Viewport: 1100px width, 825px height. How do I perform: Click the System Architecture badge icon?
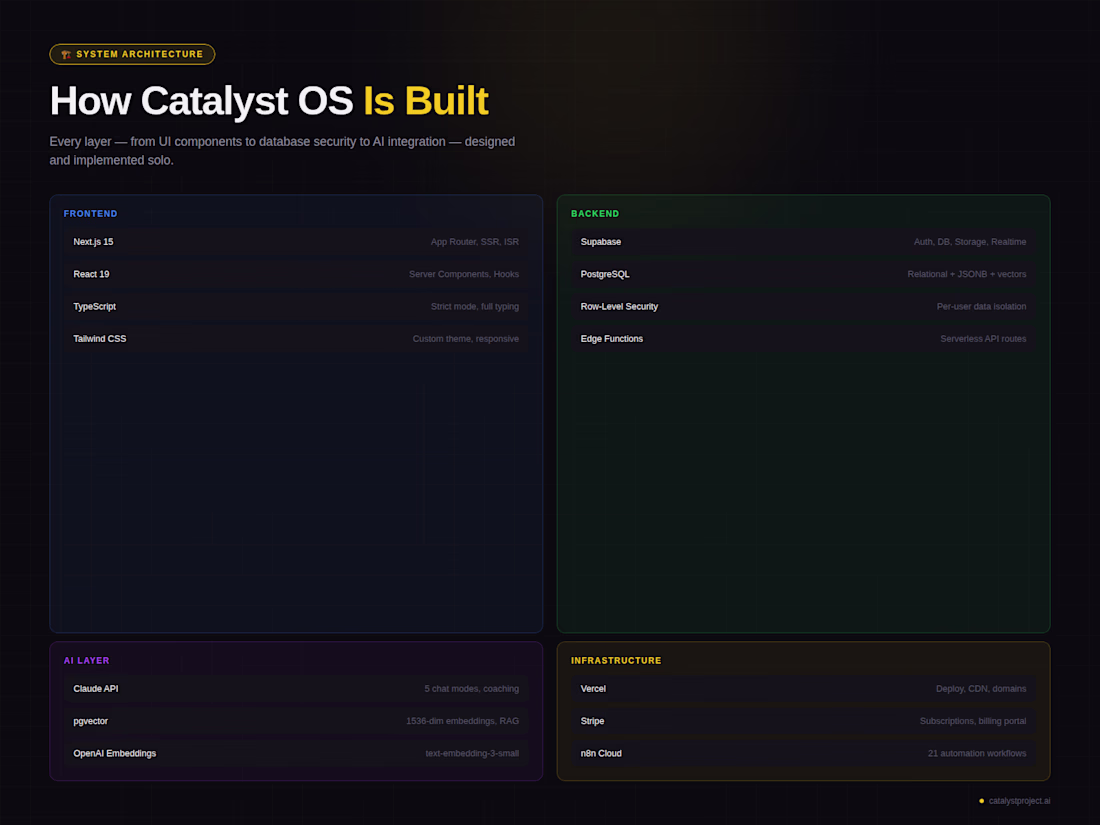(66, 55)
